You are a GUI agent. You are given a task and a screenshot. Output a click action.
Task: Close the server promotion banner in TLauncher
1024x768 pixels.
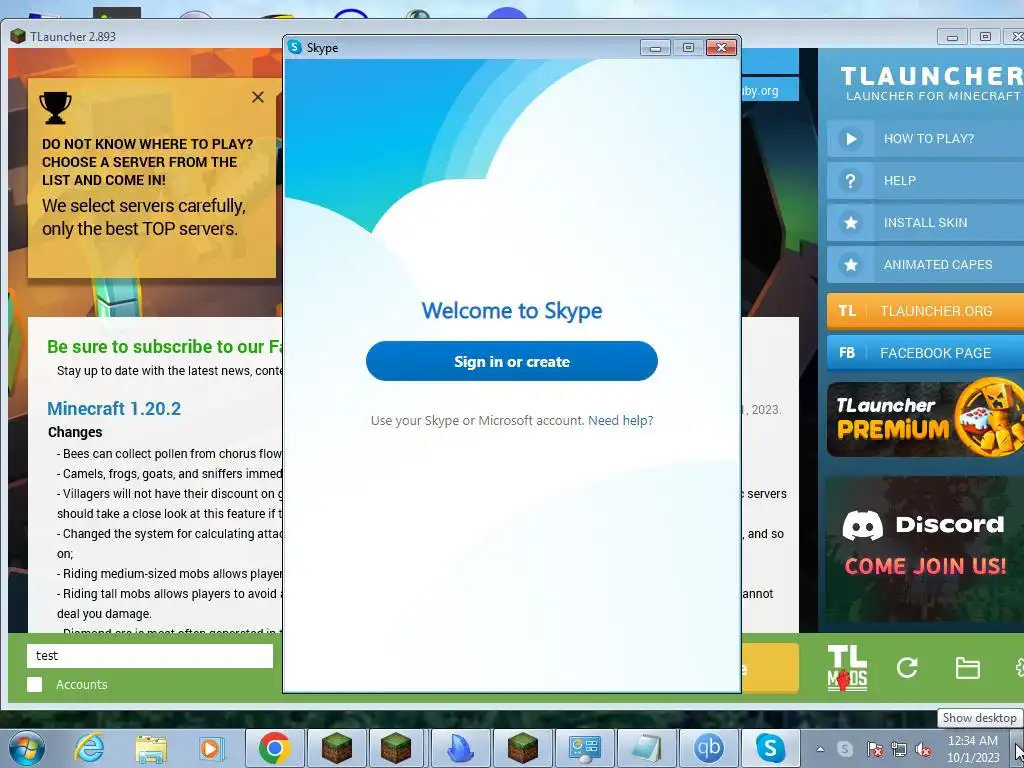pyautogui.click(x=258, y=97)
